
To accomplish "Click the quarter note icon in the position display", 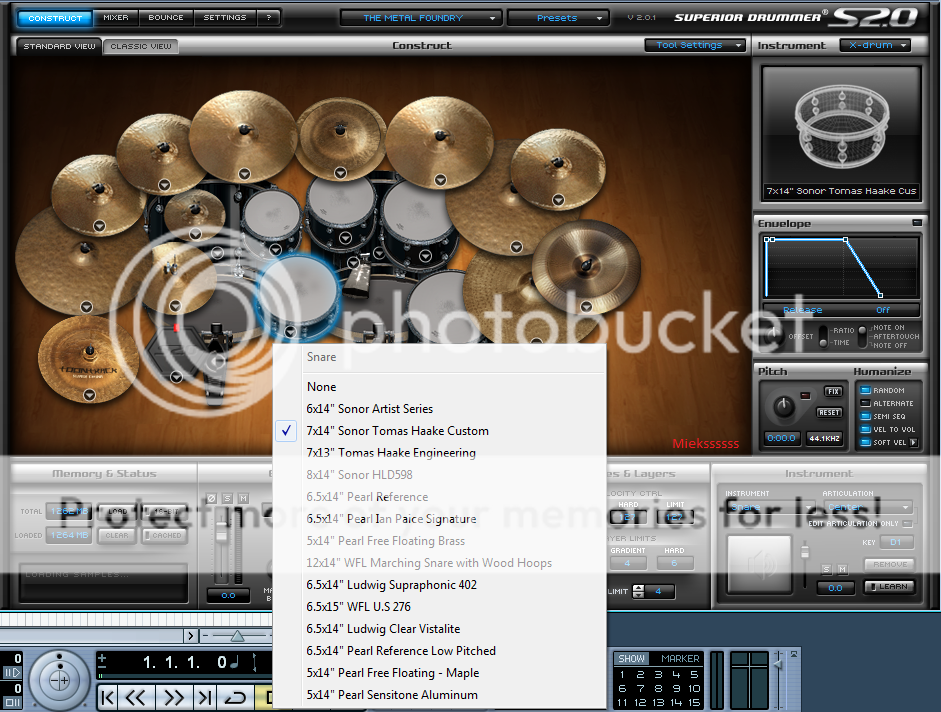I will tap(235, 662).
